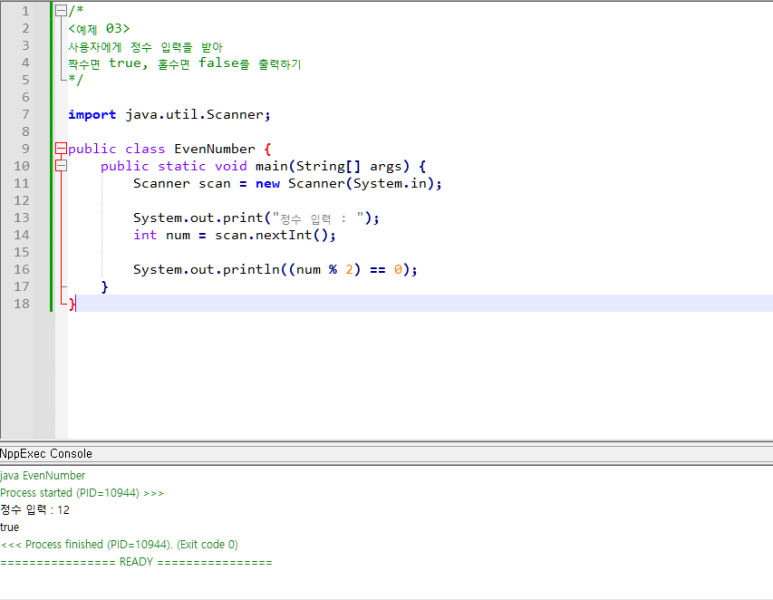
Task: Click line number 7 in the margin
Action: tap(26, 114)
